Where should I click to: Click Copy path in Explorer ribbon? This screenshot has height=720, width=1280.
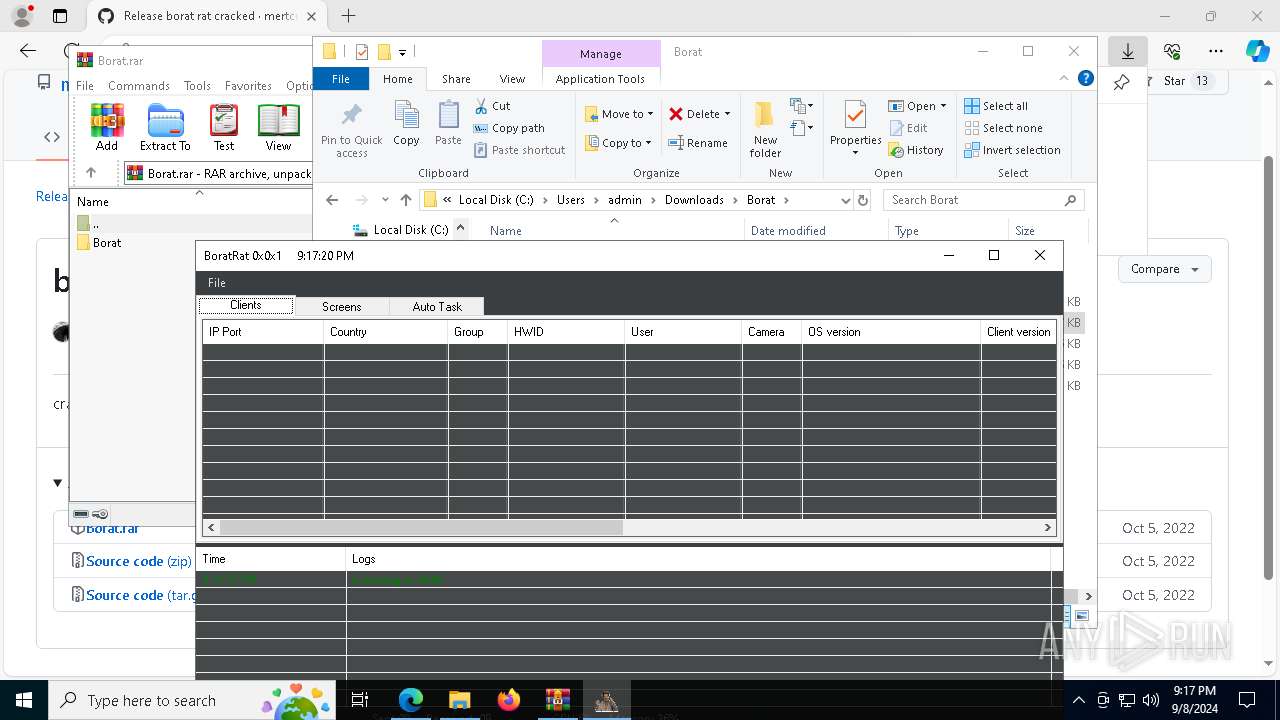[509, 128]
